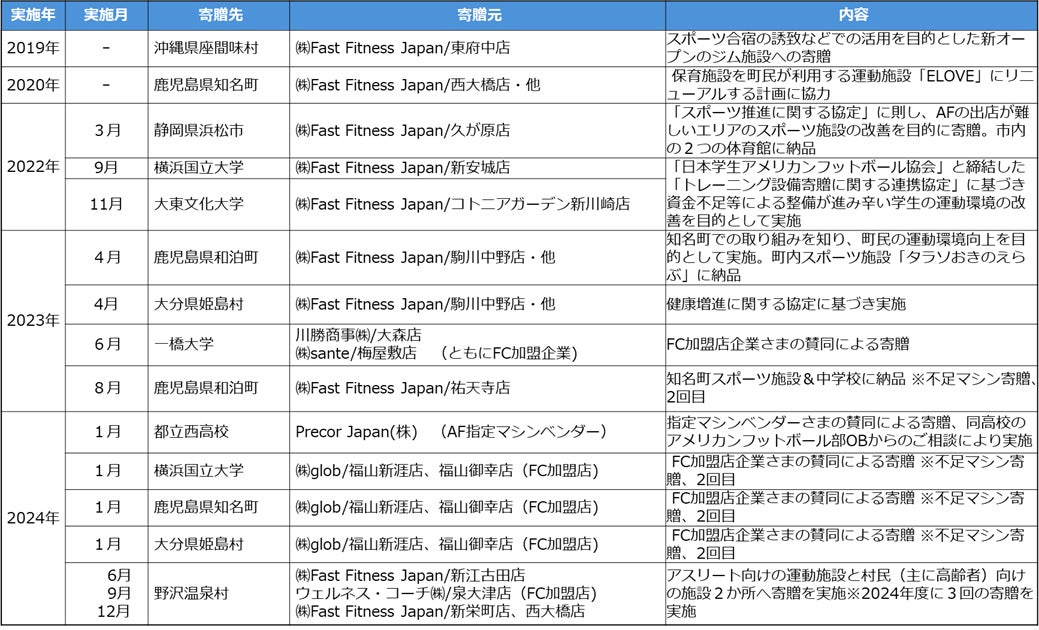Click the 沖縄県座間味村 cell

[219, 48]
